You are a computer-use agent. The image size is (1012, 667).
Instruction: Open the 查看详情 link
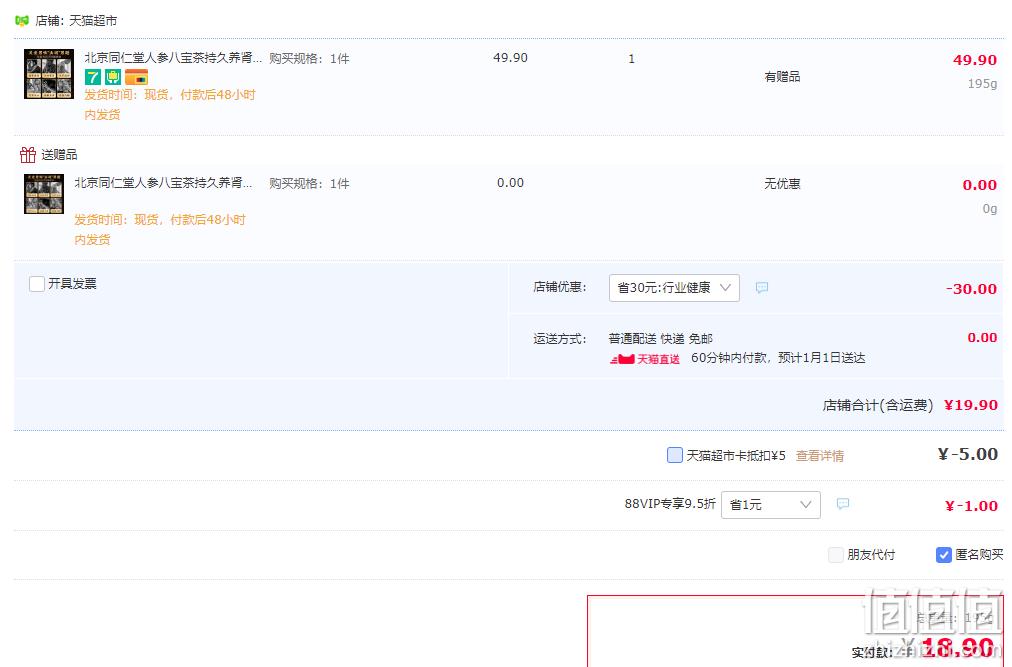point(820,456)
